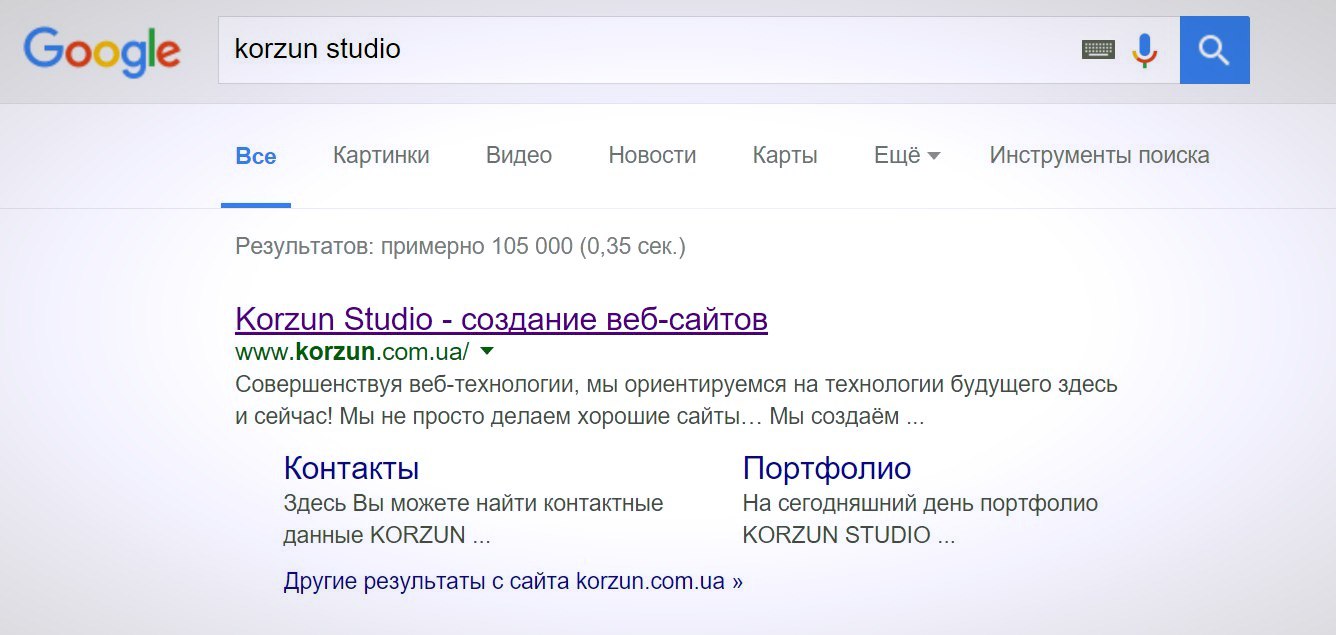This screenshot has width=1336, height=635.
Task: Open Инструменты поиска options
Action: click(1098, 155)
